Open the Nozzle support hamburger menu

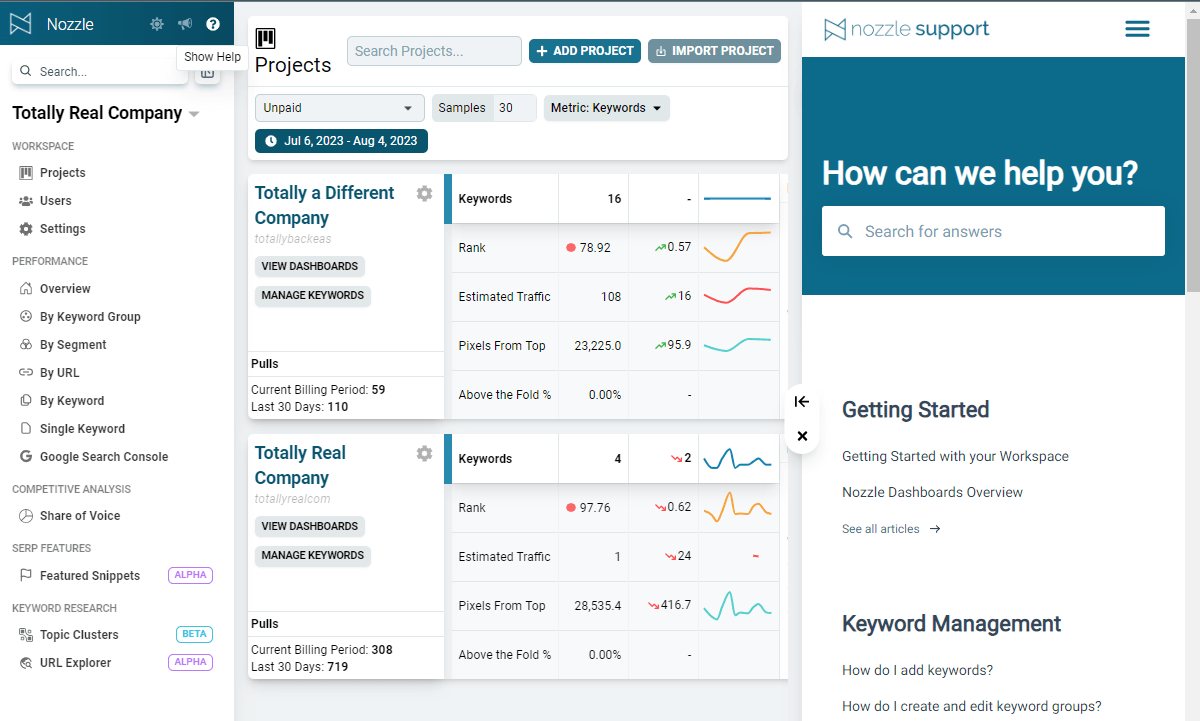[x=1137, y=29]
